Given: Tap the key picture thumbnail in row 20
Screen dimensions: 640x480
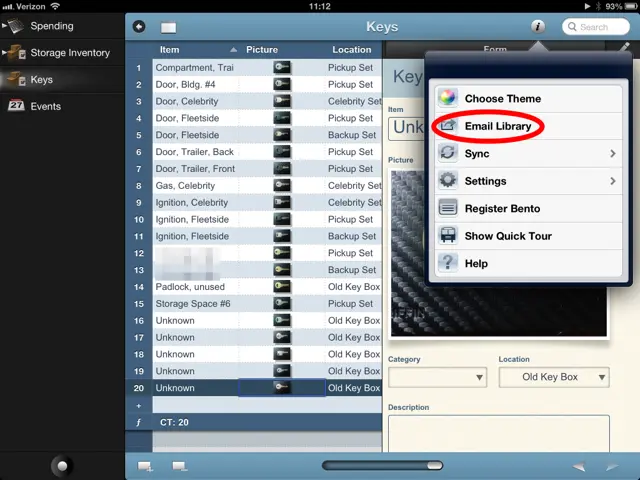Looking at the screenshot, I should click(x=282, y=388).
